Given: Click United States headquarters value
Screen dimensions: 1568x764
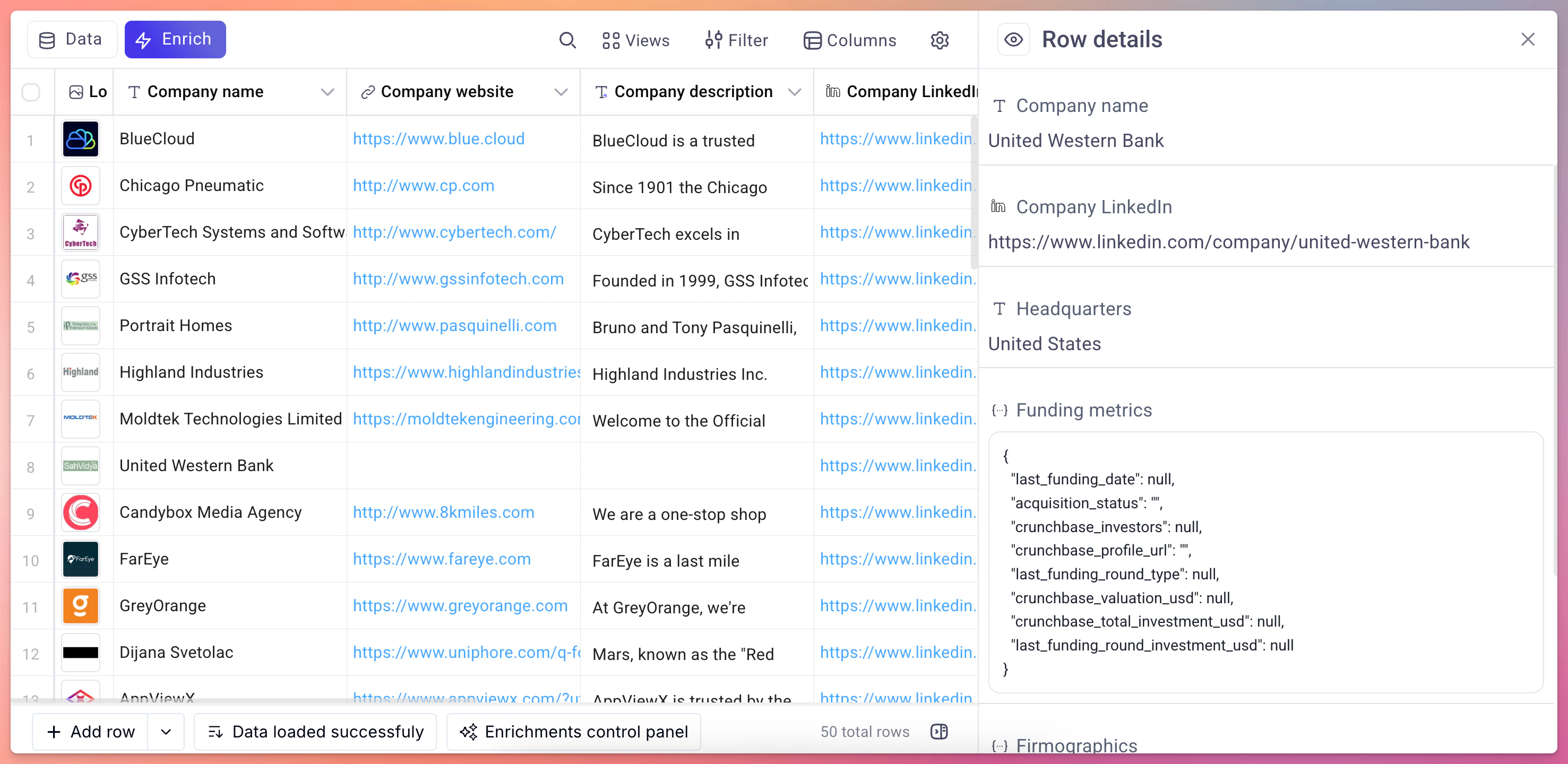Looking at the screenshot, I should pyautogui.click(x=1045, y=344).
